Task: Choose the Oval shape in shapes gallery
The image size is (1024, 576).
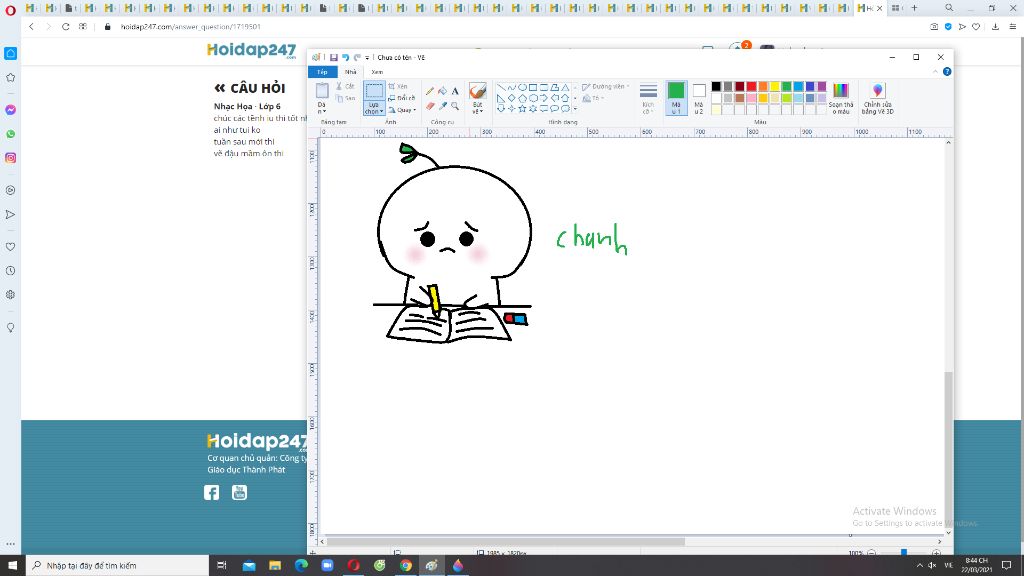Action: pyautogui.click(x=522, y=87)
